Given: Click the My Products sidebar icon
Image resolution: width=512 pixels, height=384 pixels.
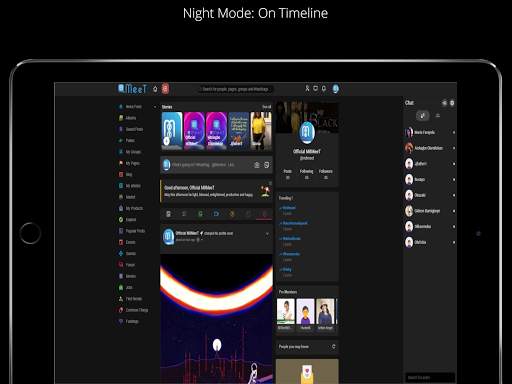Looking at the screenshot, I should pyautogui.click(x=121, y=208).
